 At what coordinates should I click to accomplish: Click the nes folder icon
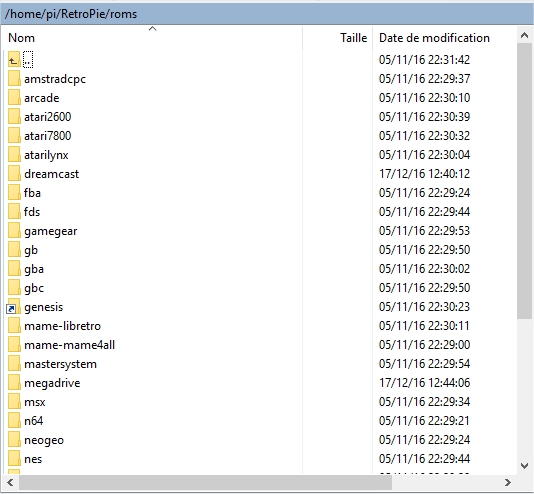(x=14, y=459)
